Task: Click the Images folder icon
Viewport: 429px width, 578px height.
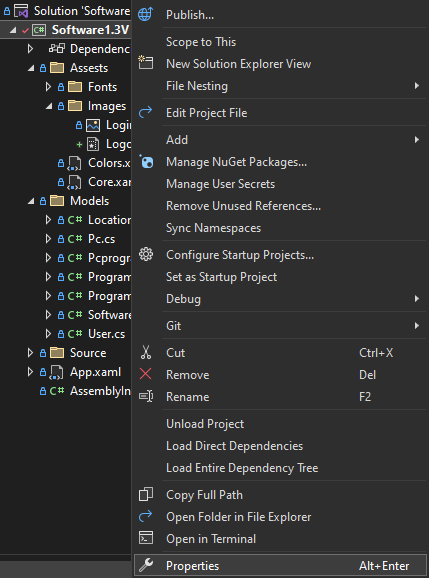Action: (75, 106)
